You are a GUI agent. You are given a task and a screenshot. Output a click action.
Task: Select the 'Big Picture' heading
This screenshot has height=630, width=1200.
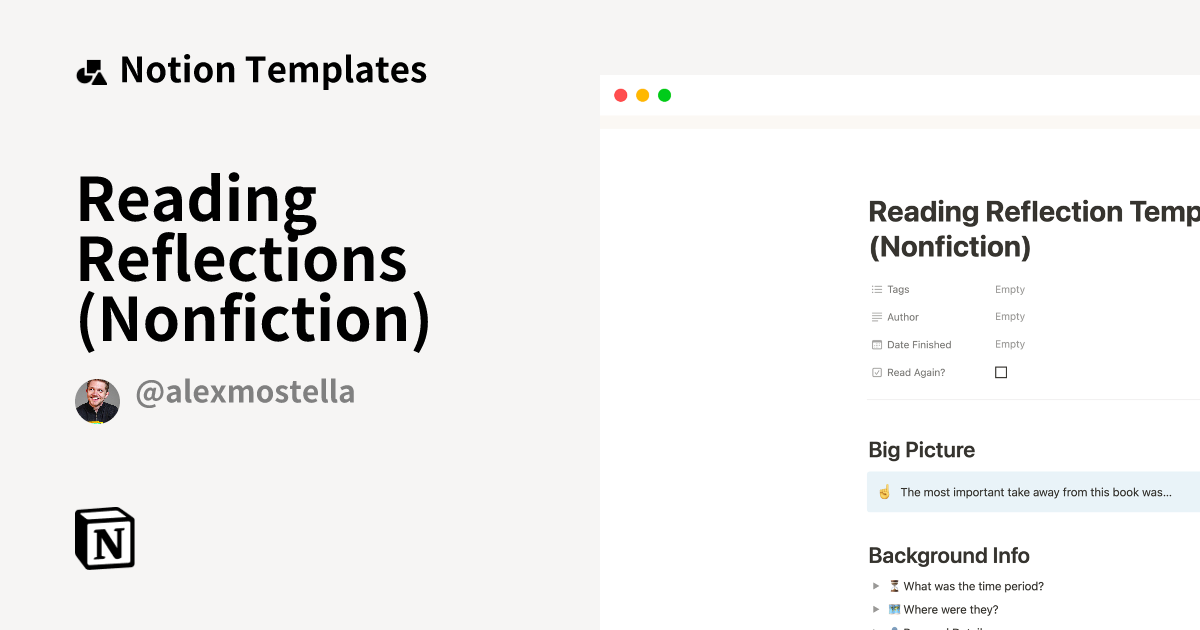click(922, 450)
